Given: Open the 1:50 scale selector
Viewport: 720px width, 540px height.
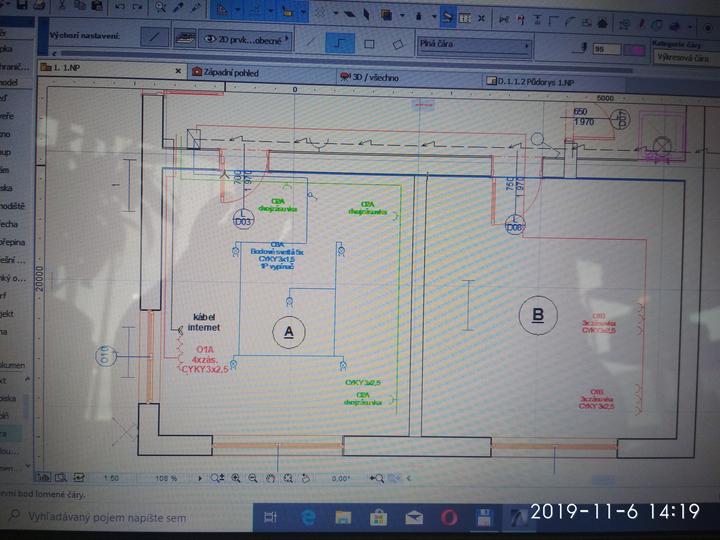Looking at the screenshot, I should pyautogui.click(x=112, y=479).
